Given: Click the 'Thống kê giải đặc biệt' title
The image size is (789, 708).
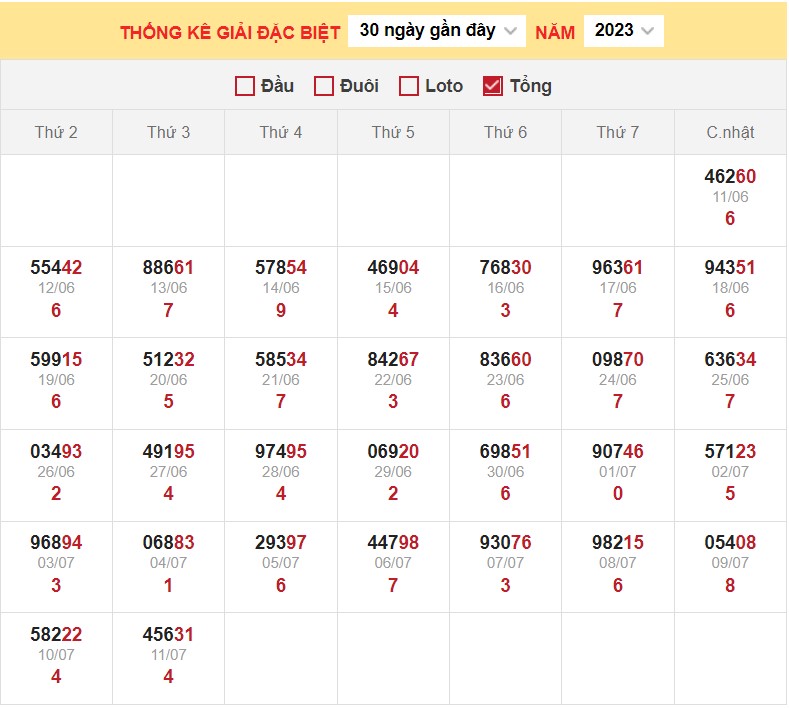Looking at the screenshot, I should [230, 32].
